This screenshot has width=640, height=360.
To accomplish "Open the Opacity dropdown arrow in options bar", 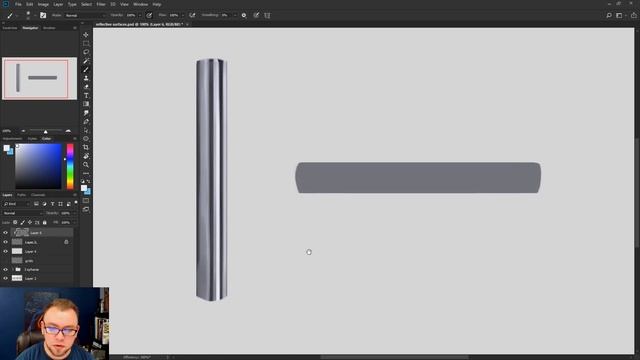I will point(140,15).
